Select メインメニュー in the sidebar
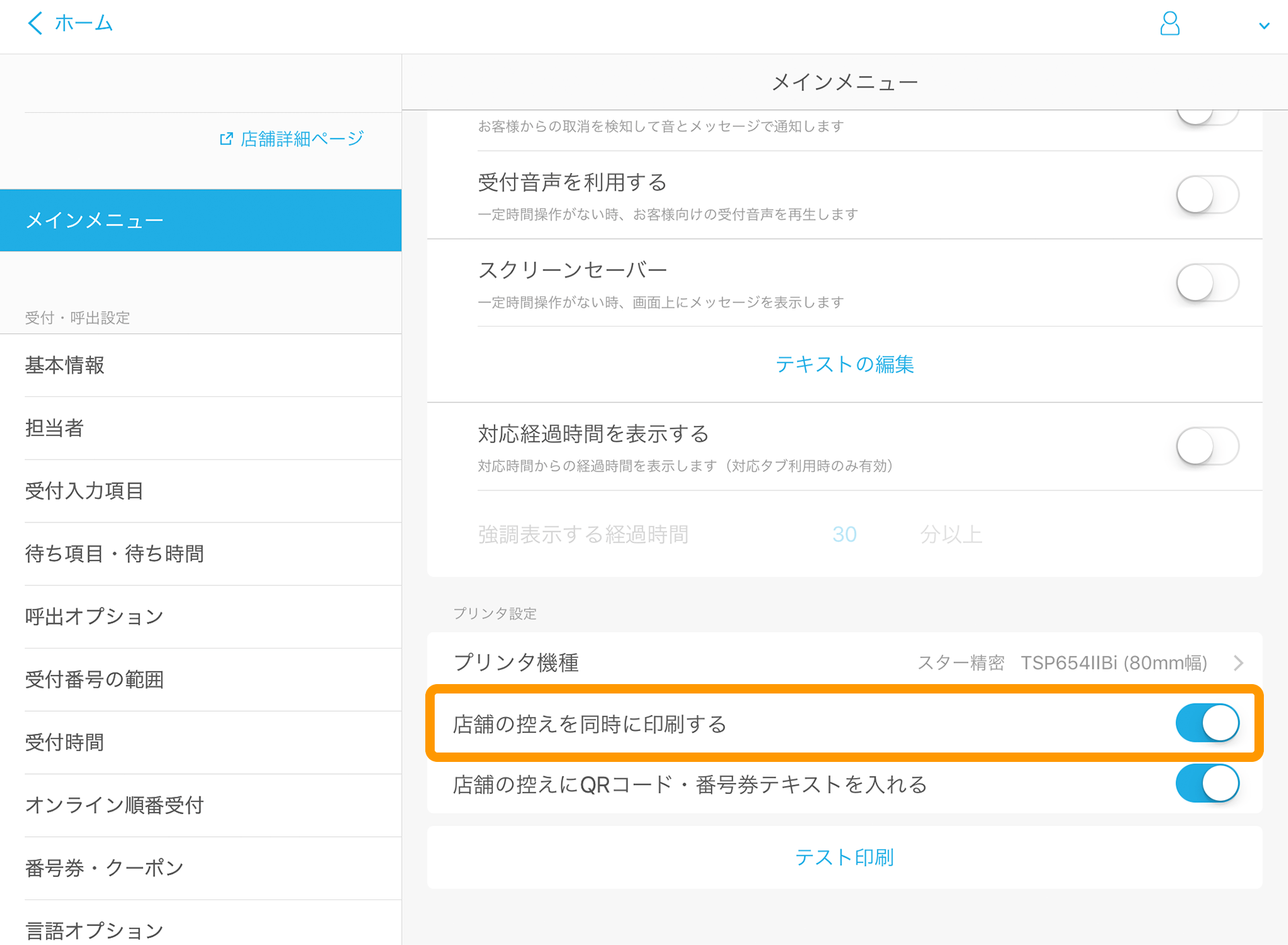This screenshot has width=1288, height=945. (x=201, y=220)
